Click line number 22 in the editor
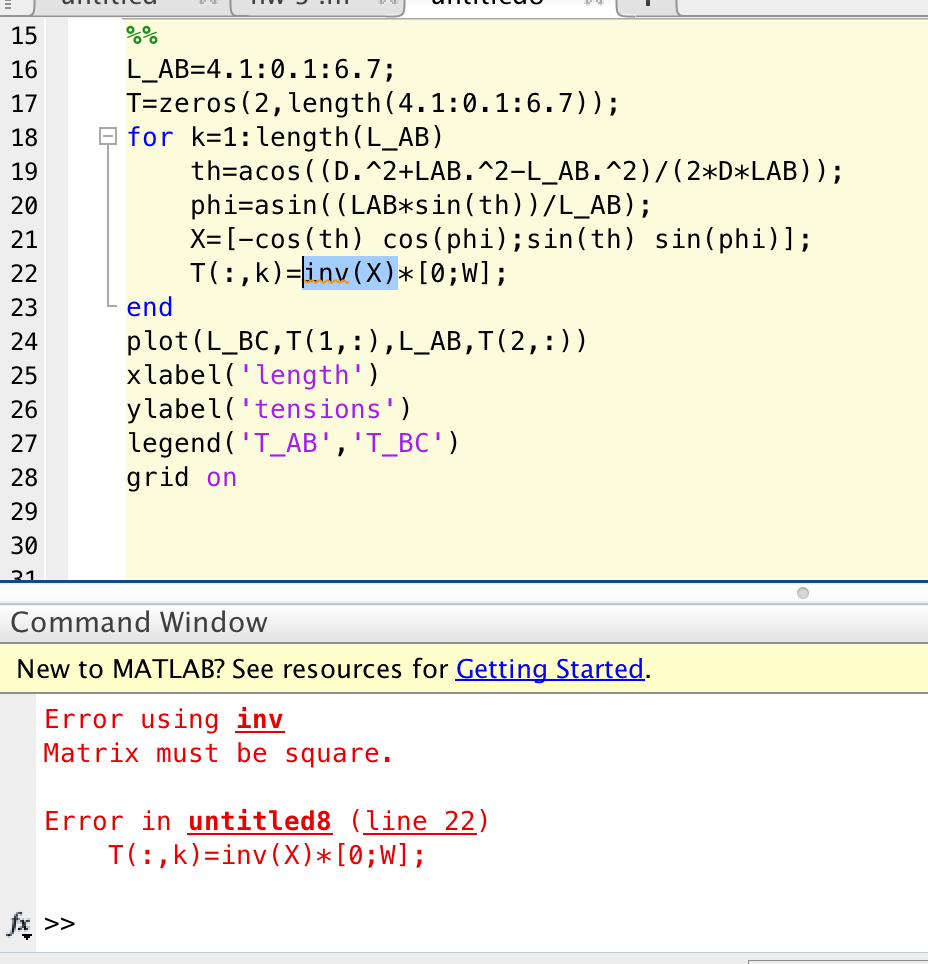The width and height of the screenshot is (928, 964). pyautogui.click(x=24, y=272)
